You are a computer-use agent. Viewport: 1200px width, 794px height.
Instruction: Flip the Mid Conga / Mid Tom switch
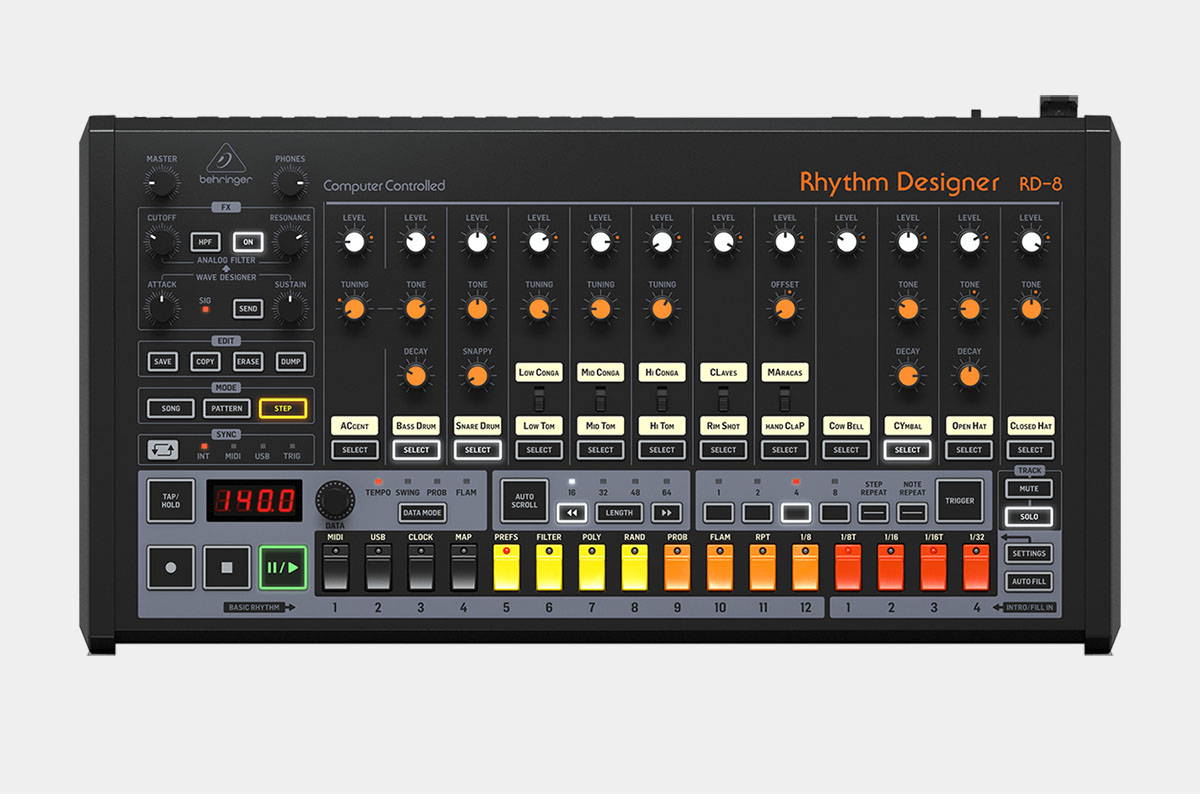[x=600, y=400]
